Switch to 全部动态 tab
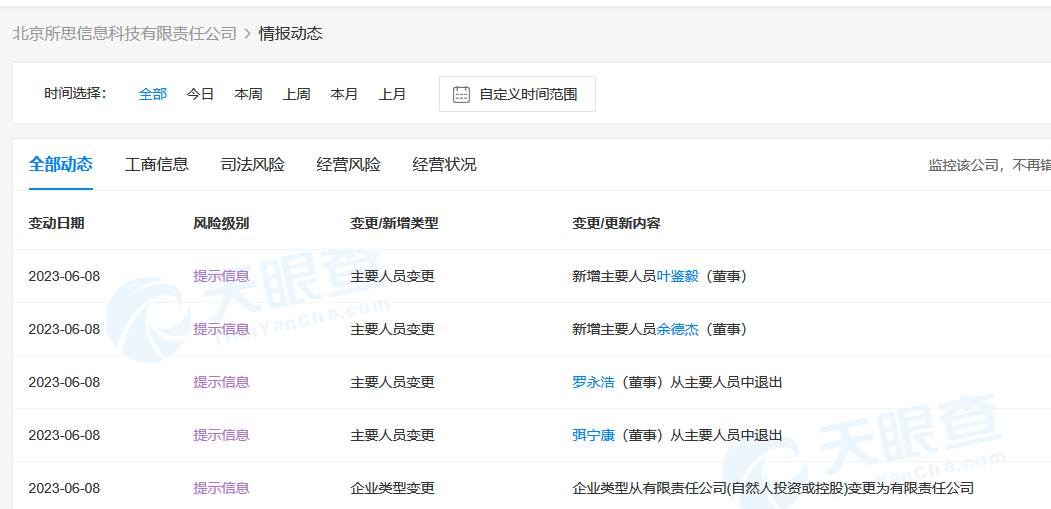Image resolution: width=1051 pixels, height=509 pixels. [x=61, y=164]
